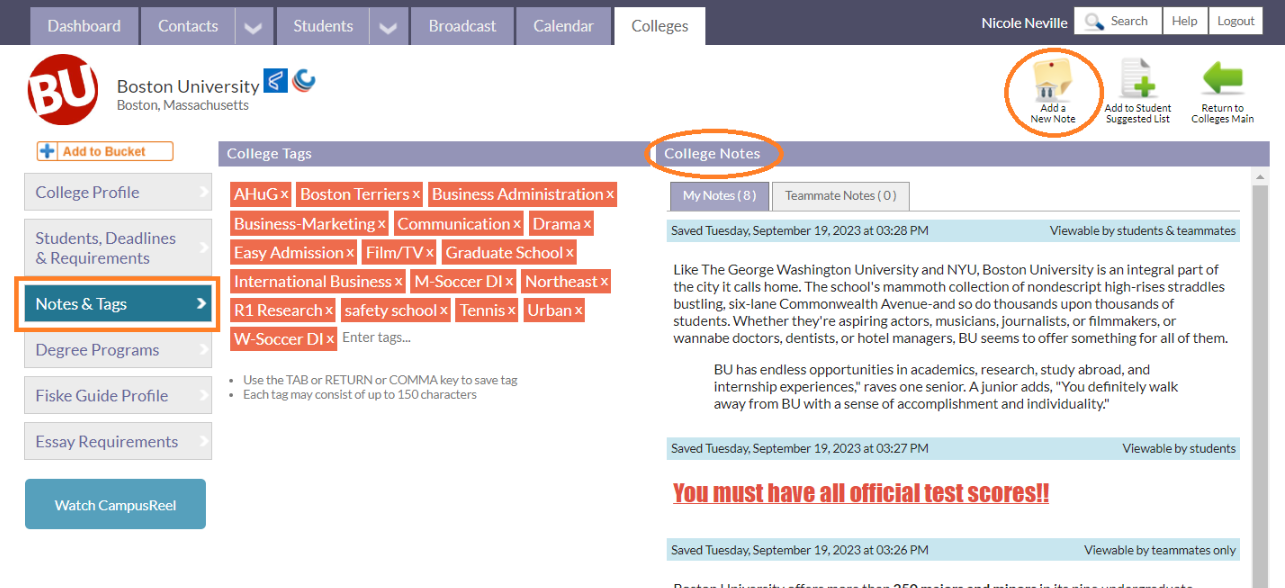The image size is (1285, 588).
Task: Select Notes & Tags in the sidebar
Action: [118, 304]
